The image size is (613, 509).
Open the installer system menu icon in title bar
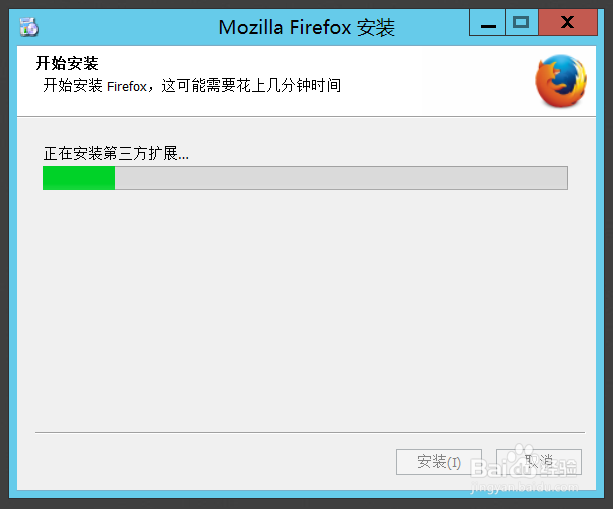pyautogui.click(x=29, y=27)
